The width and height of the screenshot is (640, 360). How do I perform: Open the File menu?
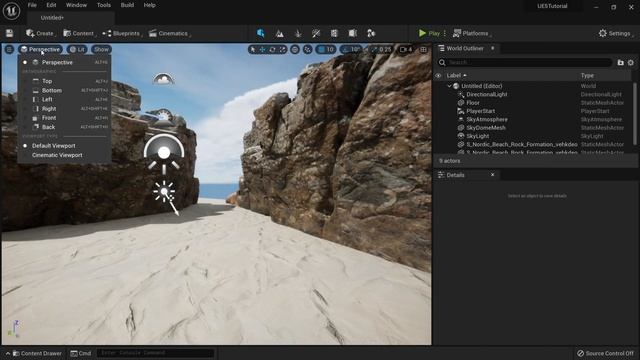point(32,5)
